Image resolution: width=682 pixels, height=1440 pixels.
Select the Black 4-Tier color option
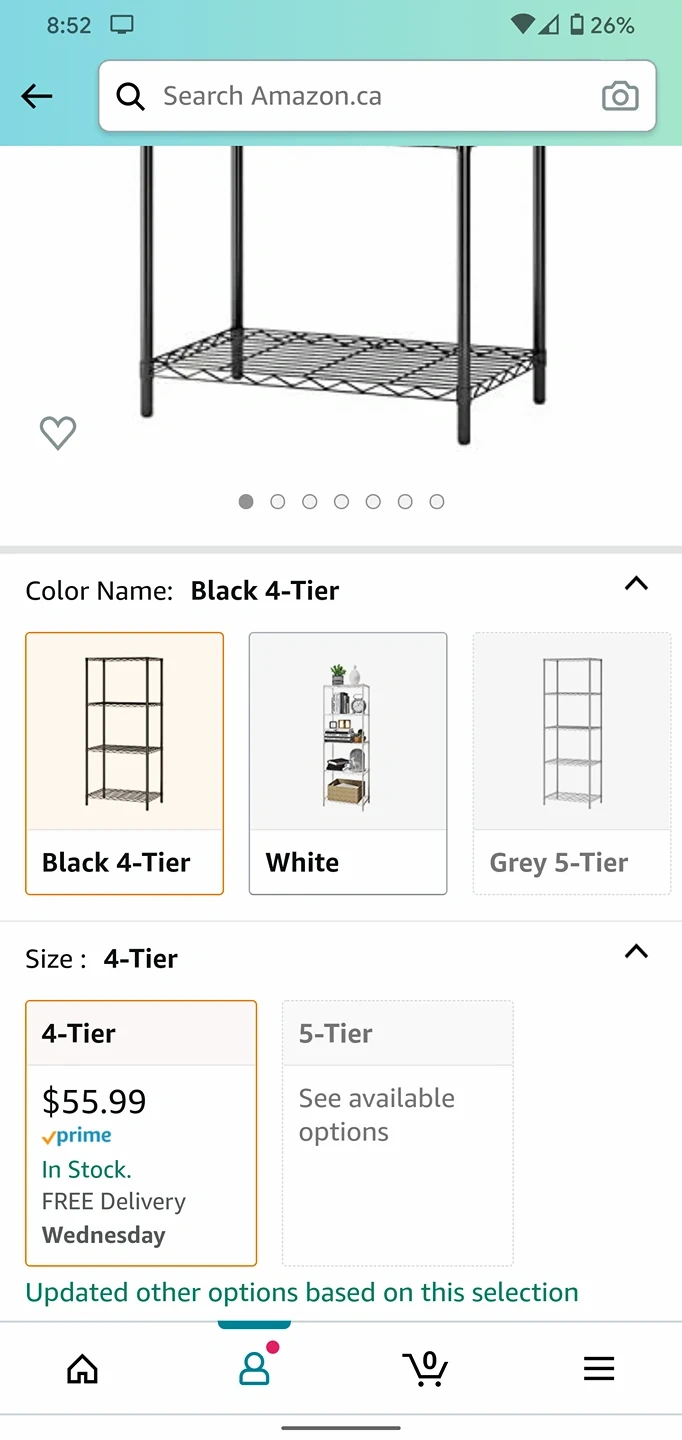click(x=125, y=763)
